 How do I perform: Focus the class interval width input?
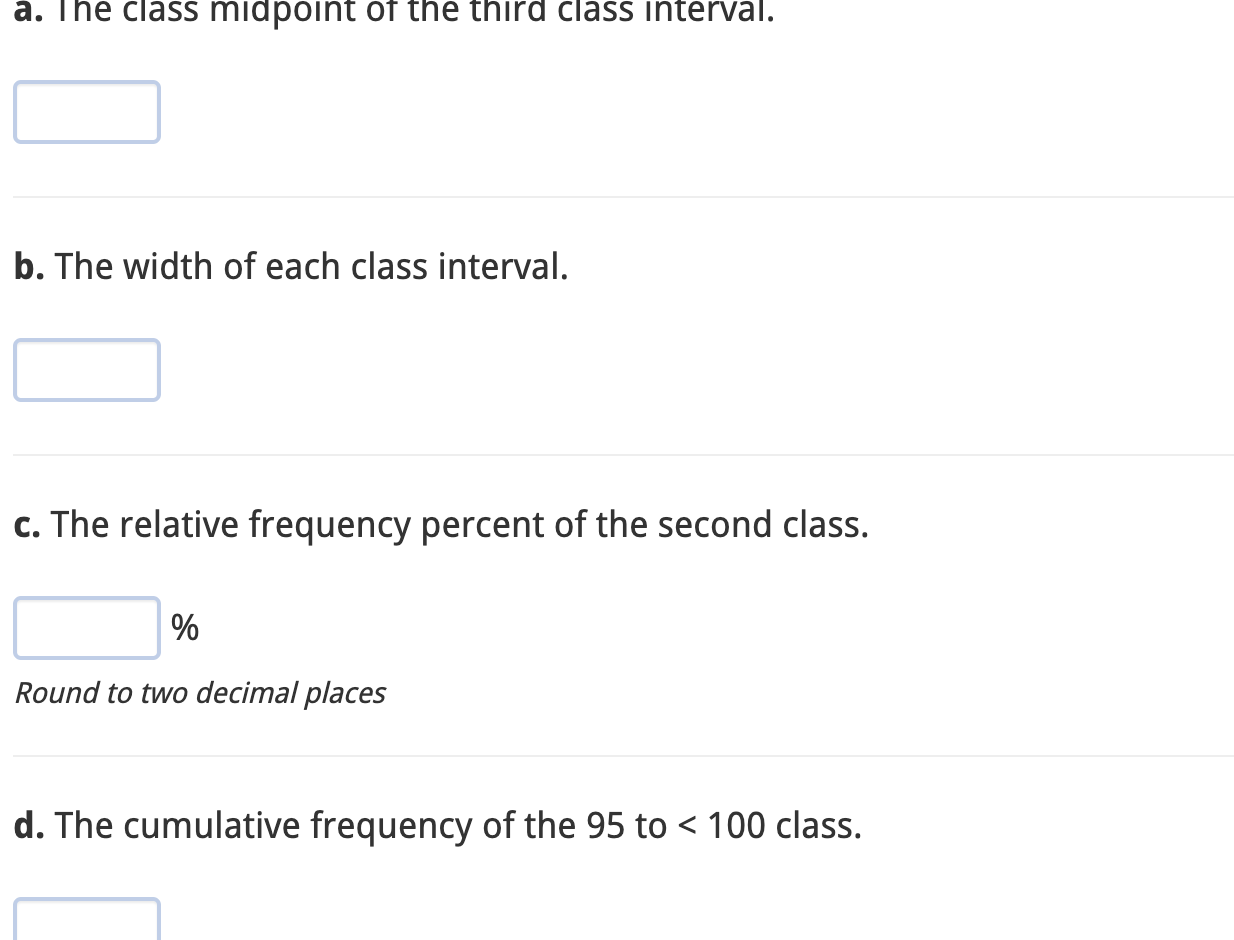point(86,369)
